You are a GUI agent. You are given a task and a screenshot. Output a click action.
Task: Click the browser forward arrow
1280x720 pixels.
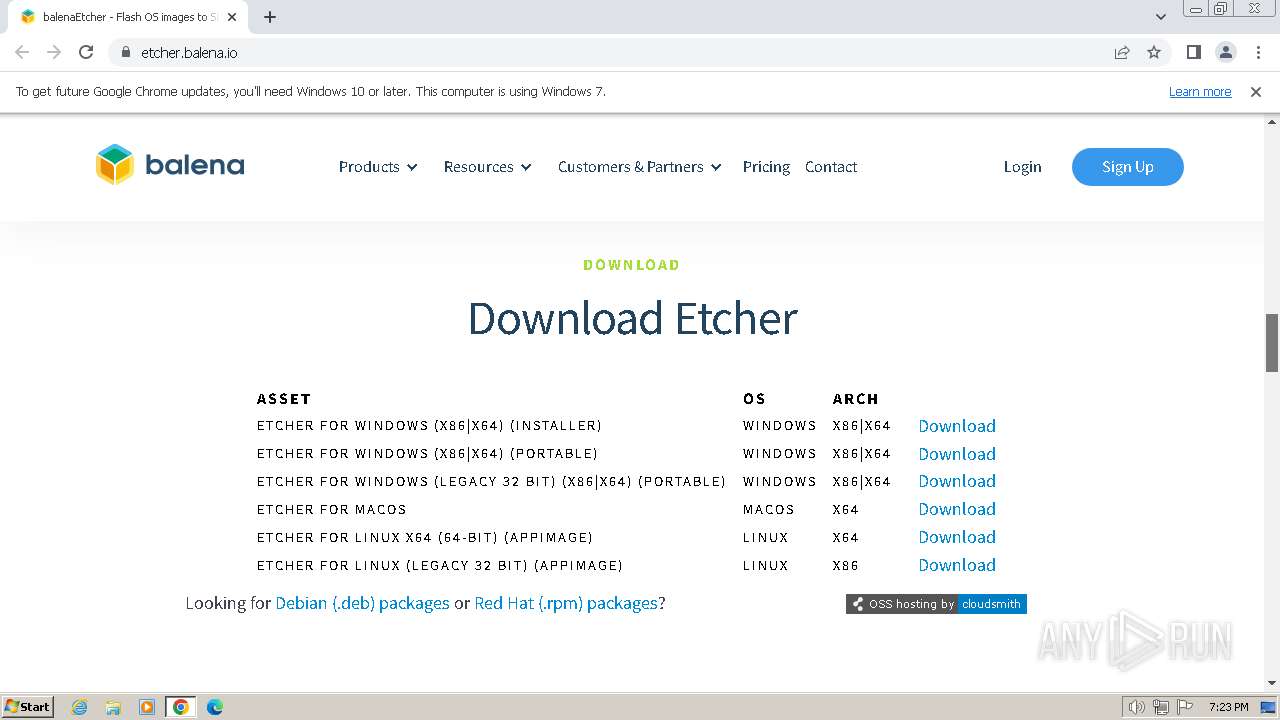coord(54,52)
